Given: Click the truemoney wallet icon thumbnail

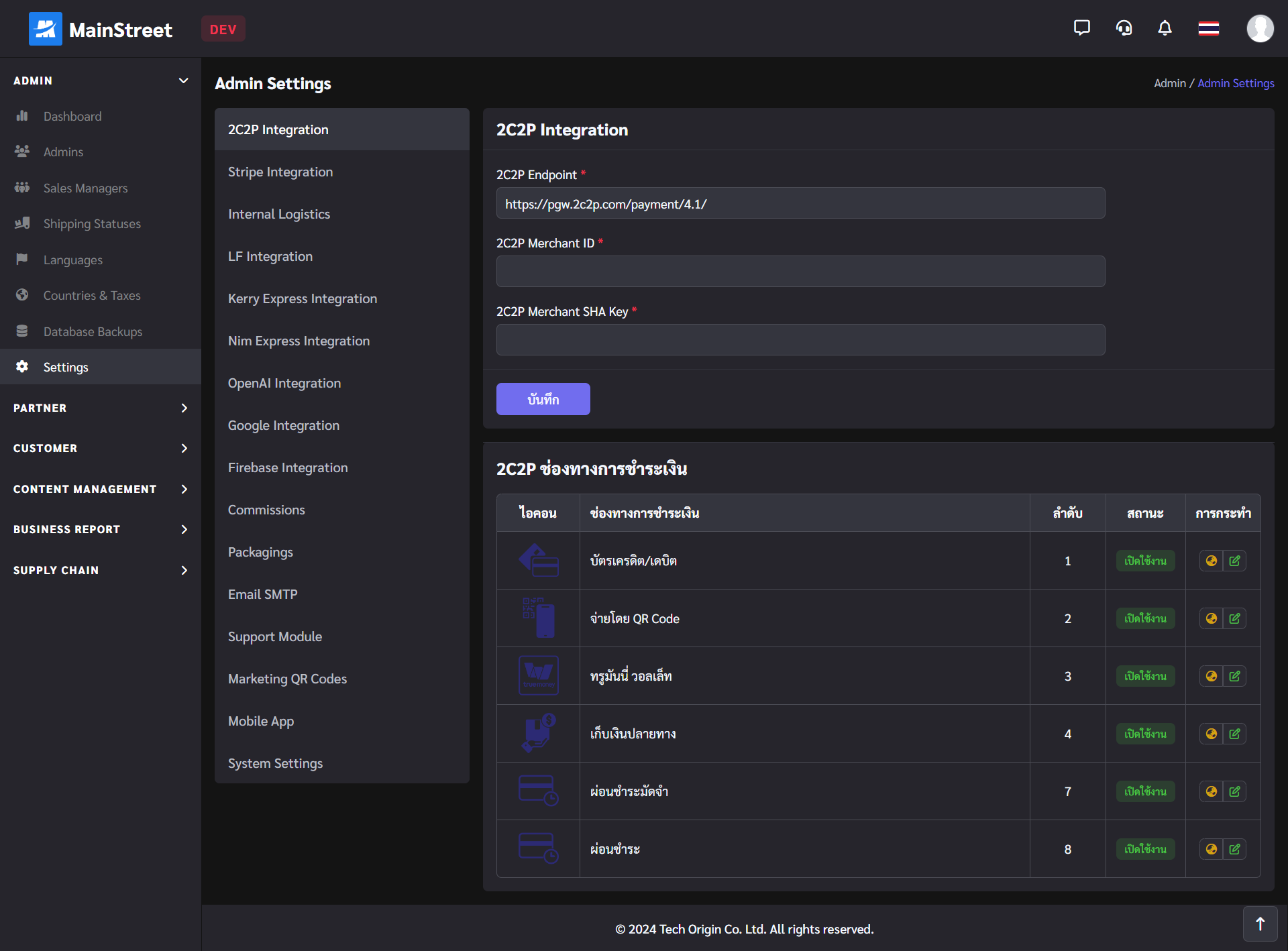Looking at the screenshot, I should [539, 675].
